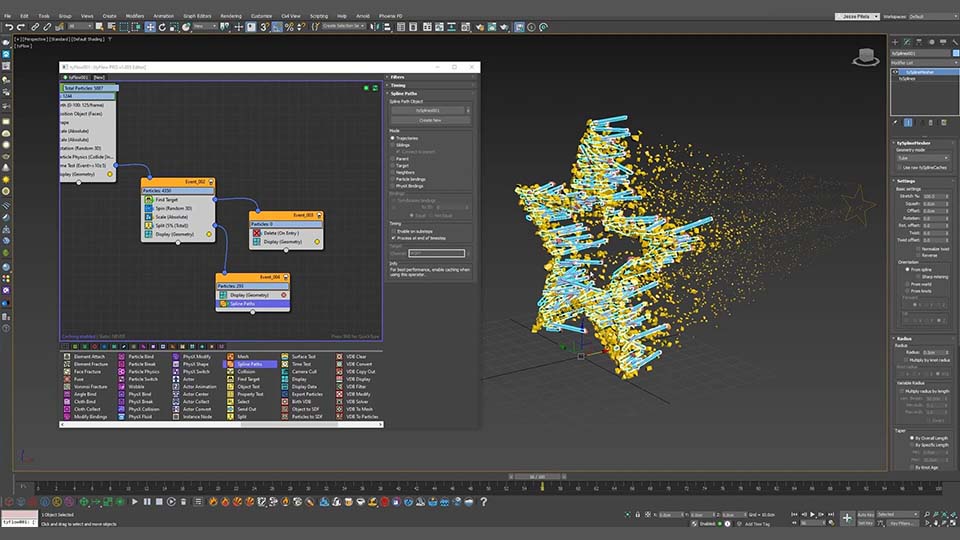This screenshot has width=960, height=540.
Task: Select 'From spline' orientation radio button
Action: click(x=907, y=269)
